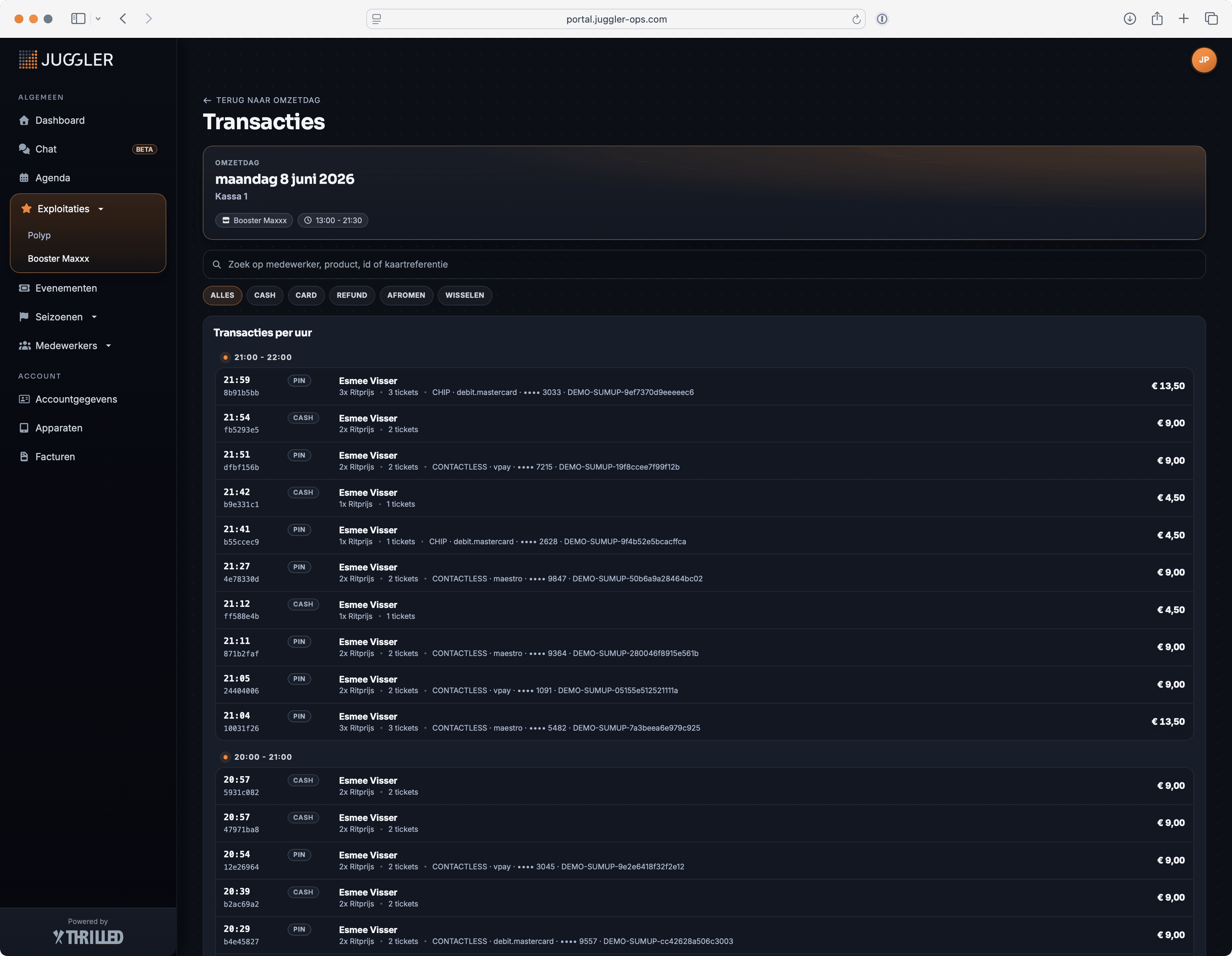Toggle the Safari sidebar icon
1232x956 pixels.
78,19
